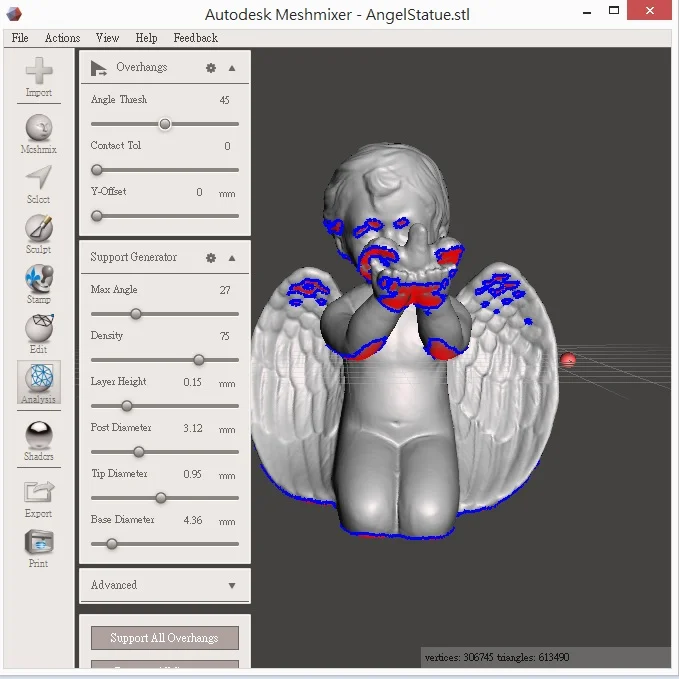Open the Feedback menu
Screen dimensions: 679x679
[x=195, y=38]
